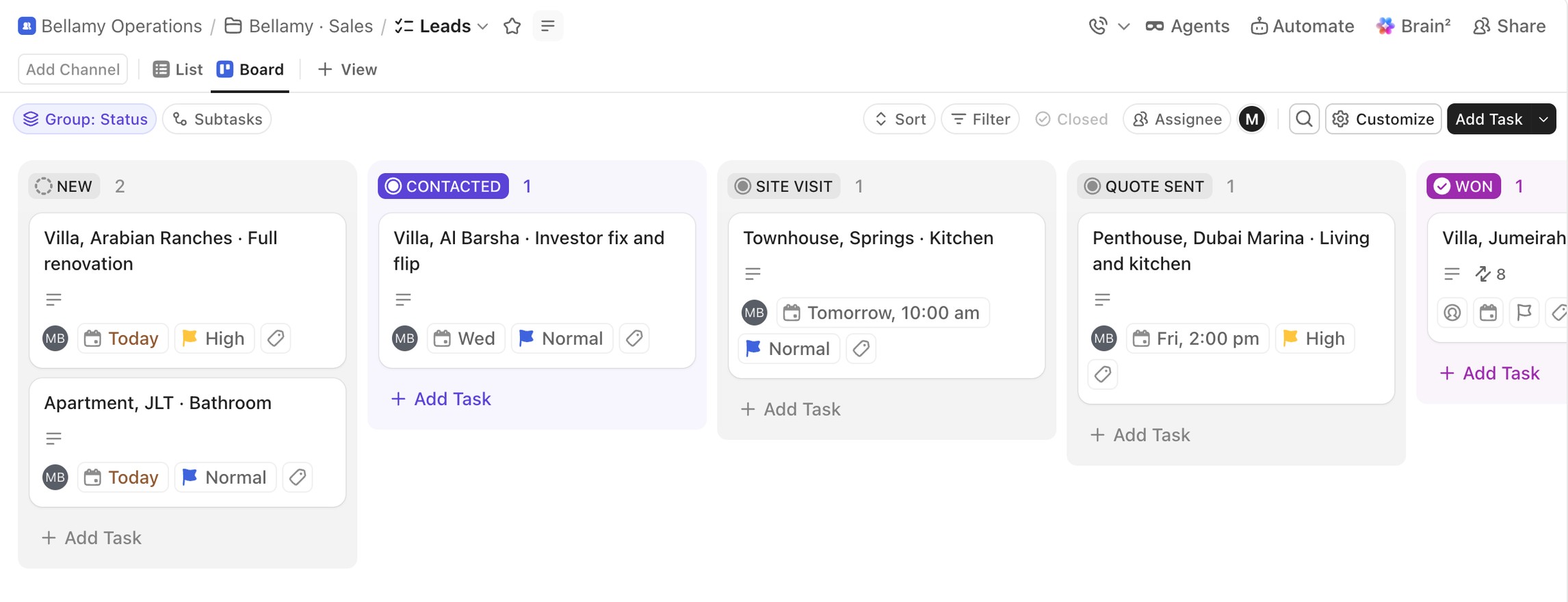Click the purple WON status label
Viewport: 1568px width, 602px height.
pos(1463,186)
